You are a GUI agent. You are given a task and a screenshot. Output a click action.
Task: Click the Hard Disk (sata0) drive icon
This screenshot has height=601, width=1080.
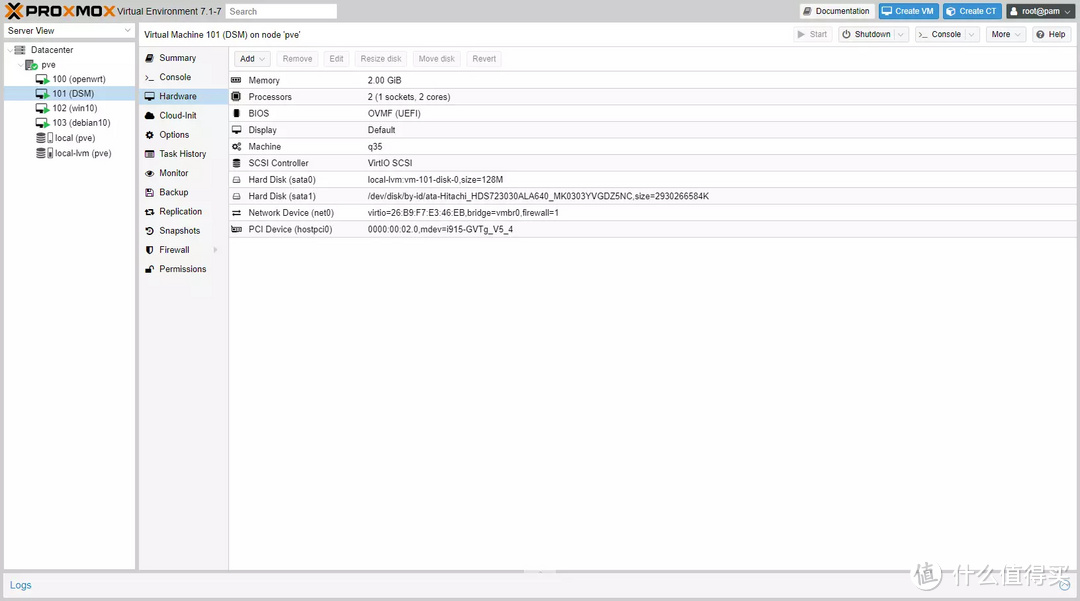(x=236, y=180)
